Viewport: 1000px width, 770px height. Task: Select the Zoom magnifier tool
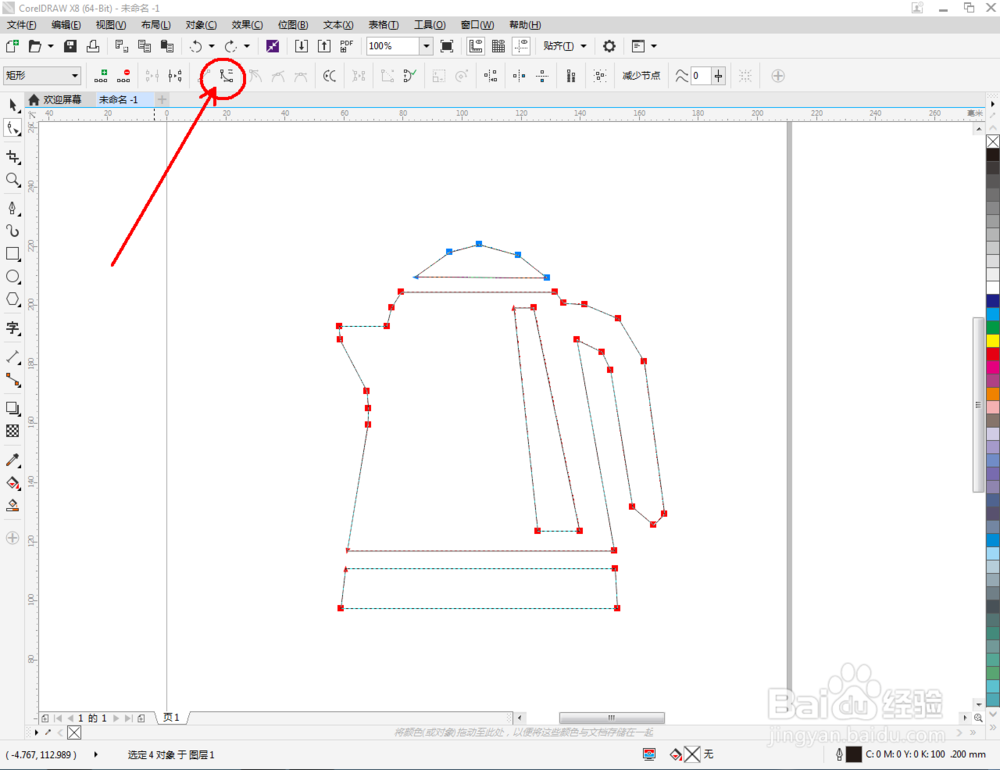[x=13, y=180]
